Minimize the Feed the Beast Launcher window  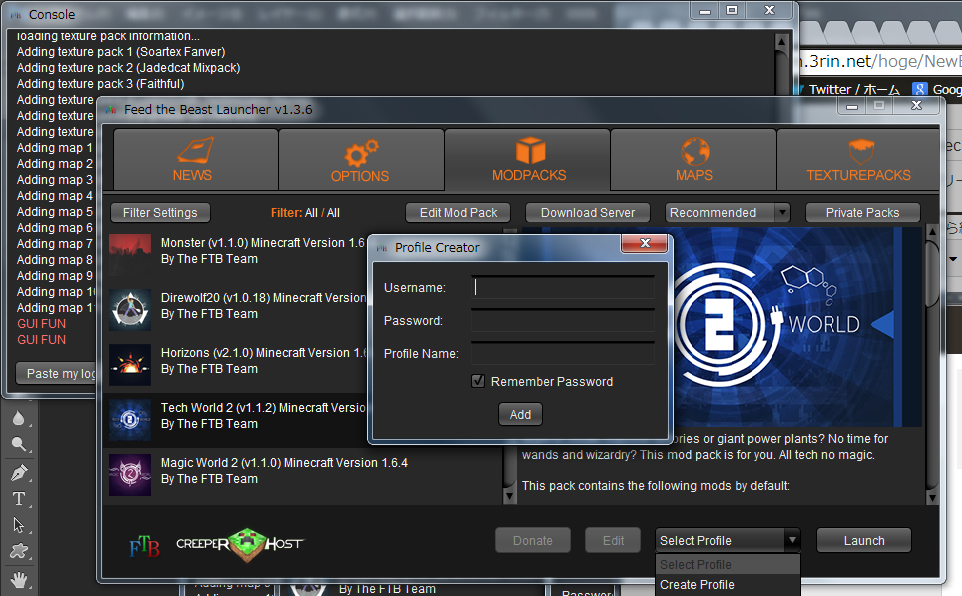(852, 106)
